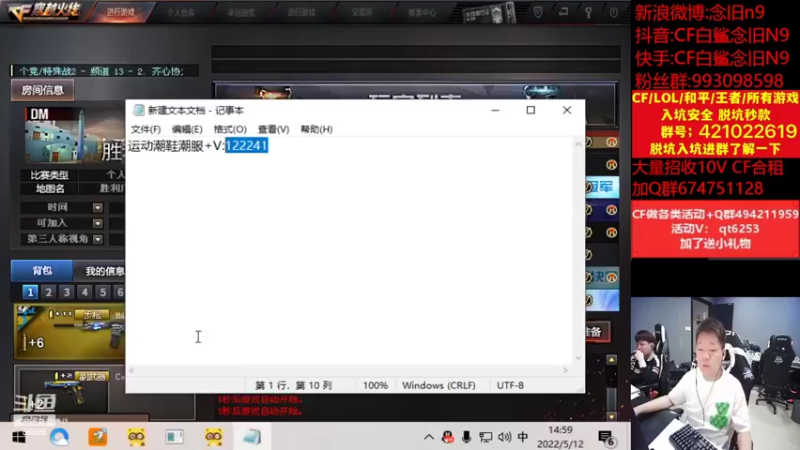Open the 交易所 tab in the game
This screenshot has height=450, width=800.
362,12
